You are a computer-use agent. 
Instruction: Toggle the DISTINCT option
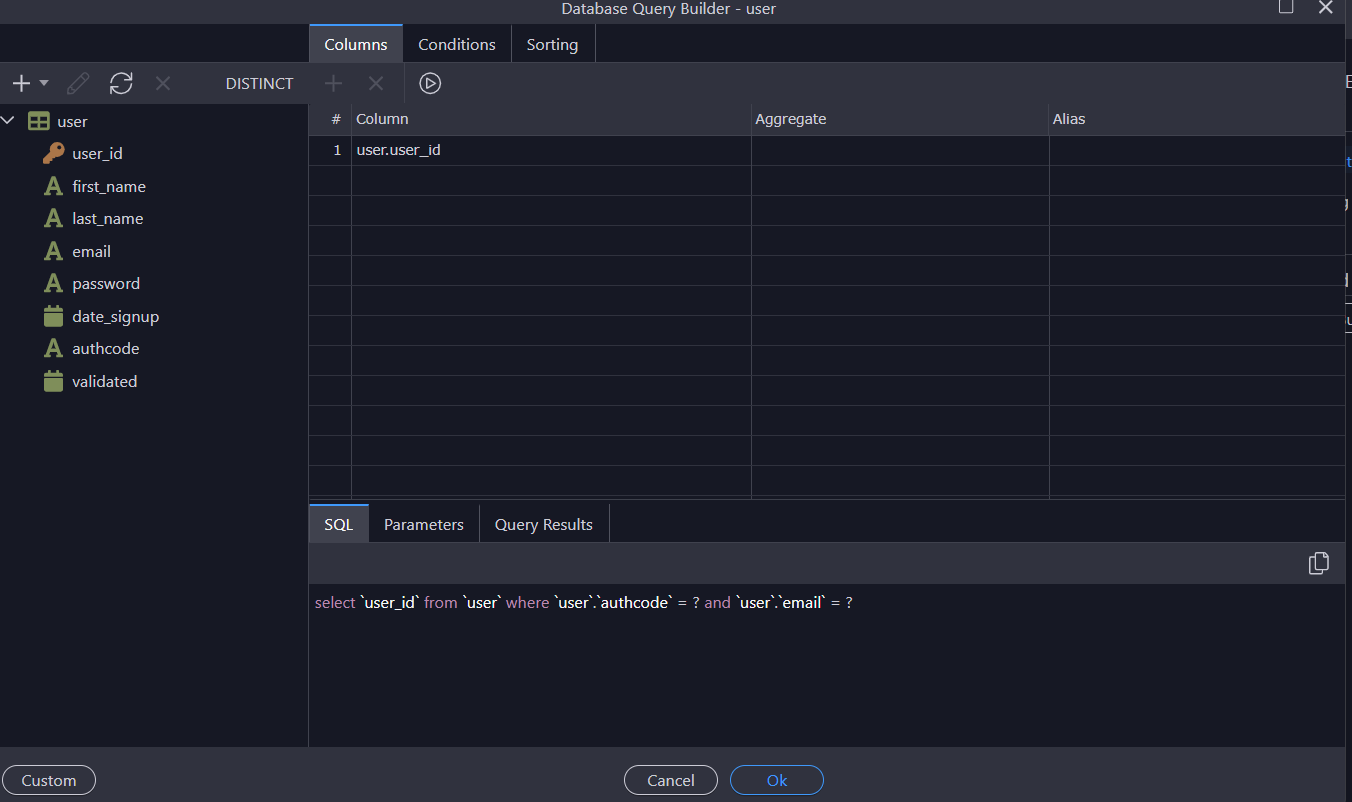(259, 84)
